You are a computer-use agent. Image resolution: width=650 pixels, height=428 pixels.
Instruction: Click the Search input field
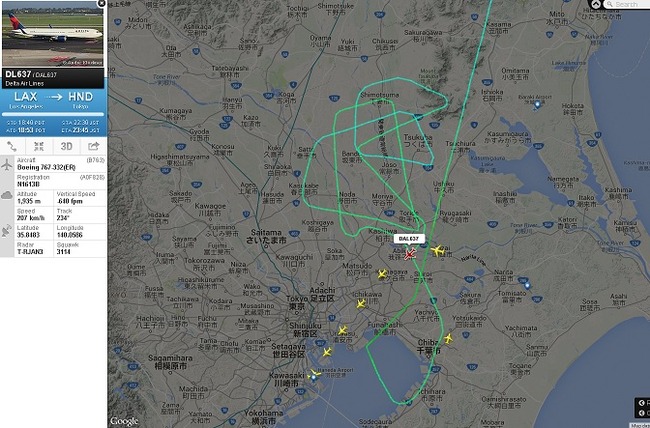point(628,4)
